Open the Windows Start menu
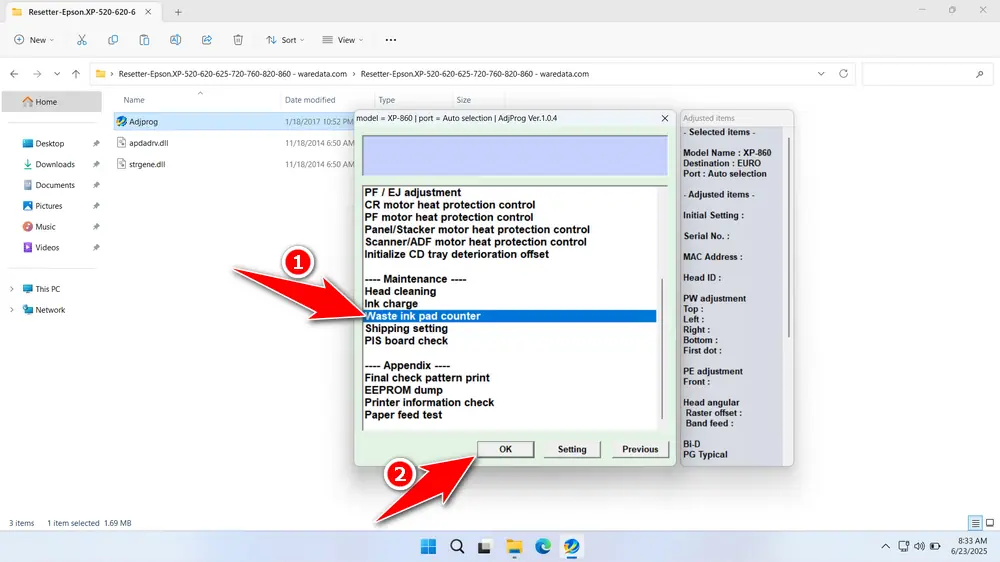1000x562 pixels. pos(429,547)
